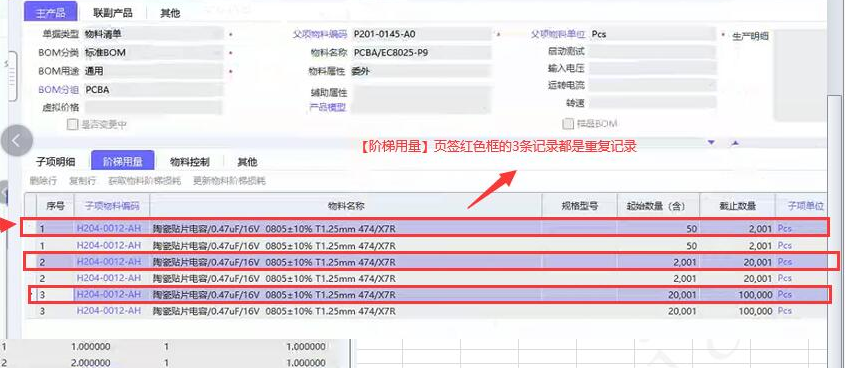Open the BOM用途 dropdown
Viewport: 845px width, 368px height.
pos(153,71)
